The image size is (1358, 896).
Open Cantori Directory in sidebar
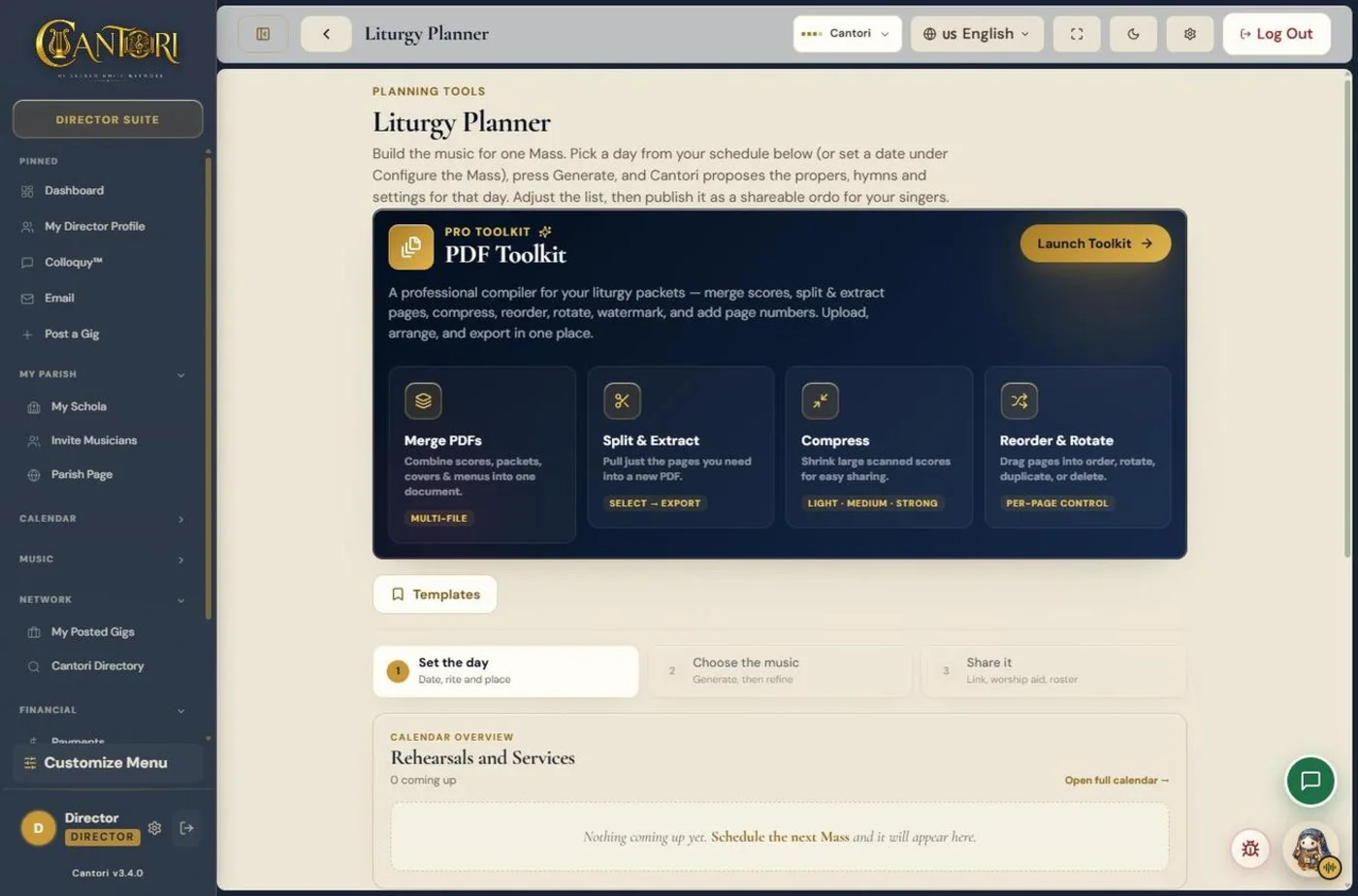(97, 666)
